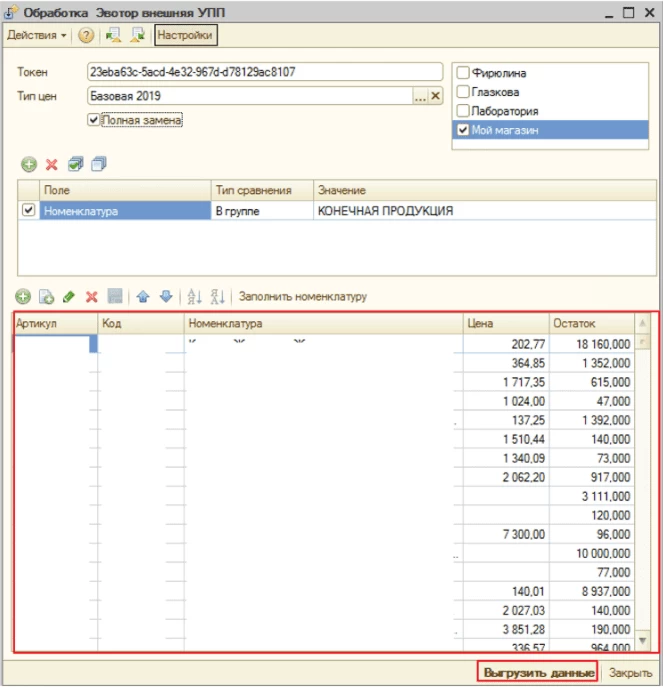Open the Настройки tab
The width and height of the screenshot is (663, 687).
coord(185,35)
